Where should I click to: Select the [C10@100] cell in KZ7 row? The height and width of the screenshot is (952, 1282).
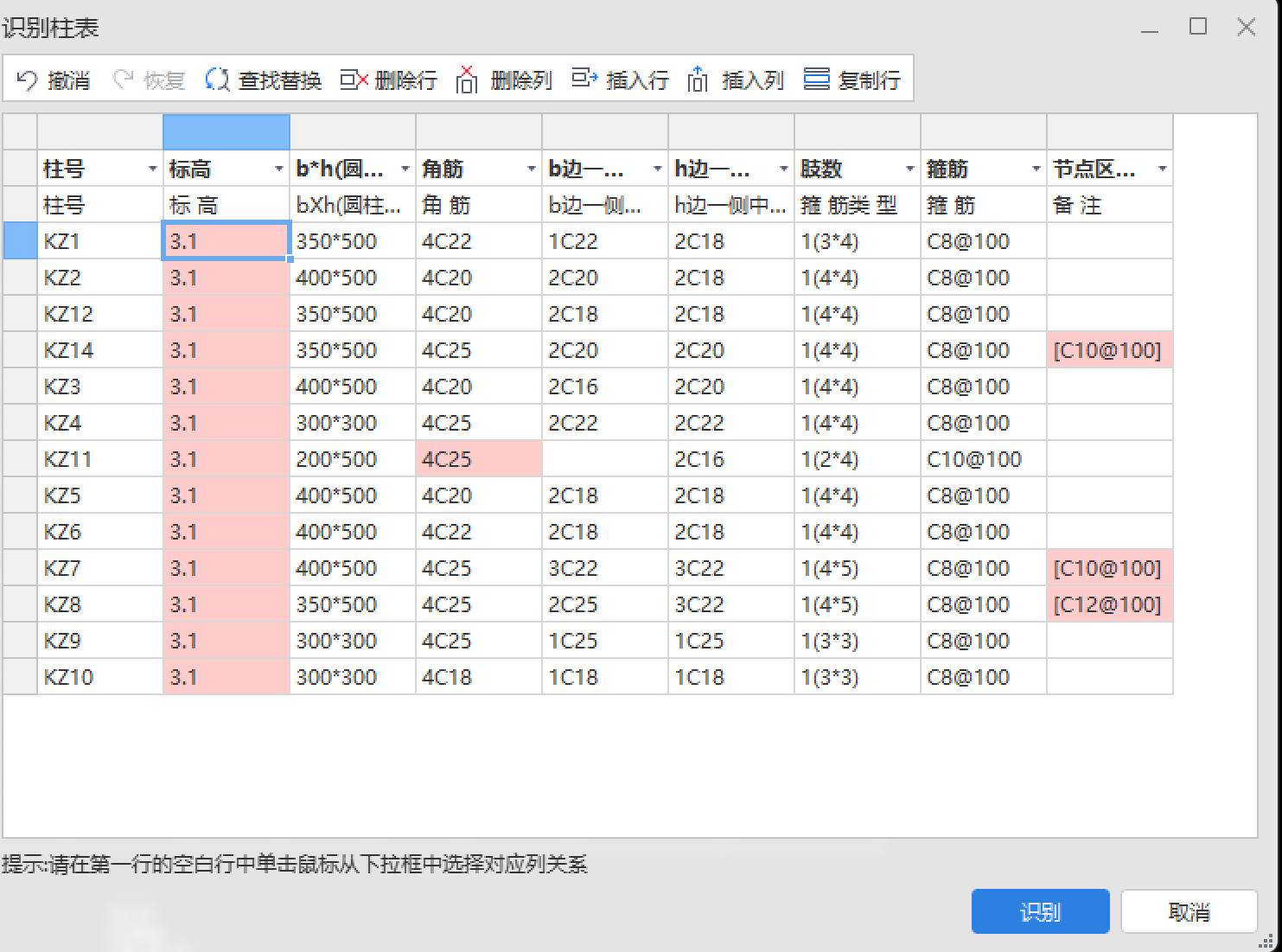[x=1110, y=568]
